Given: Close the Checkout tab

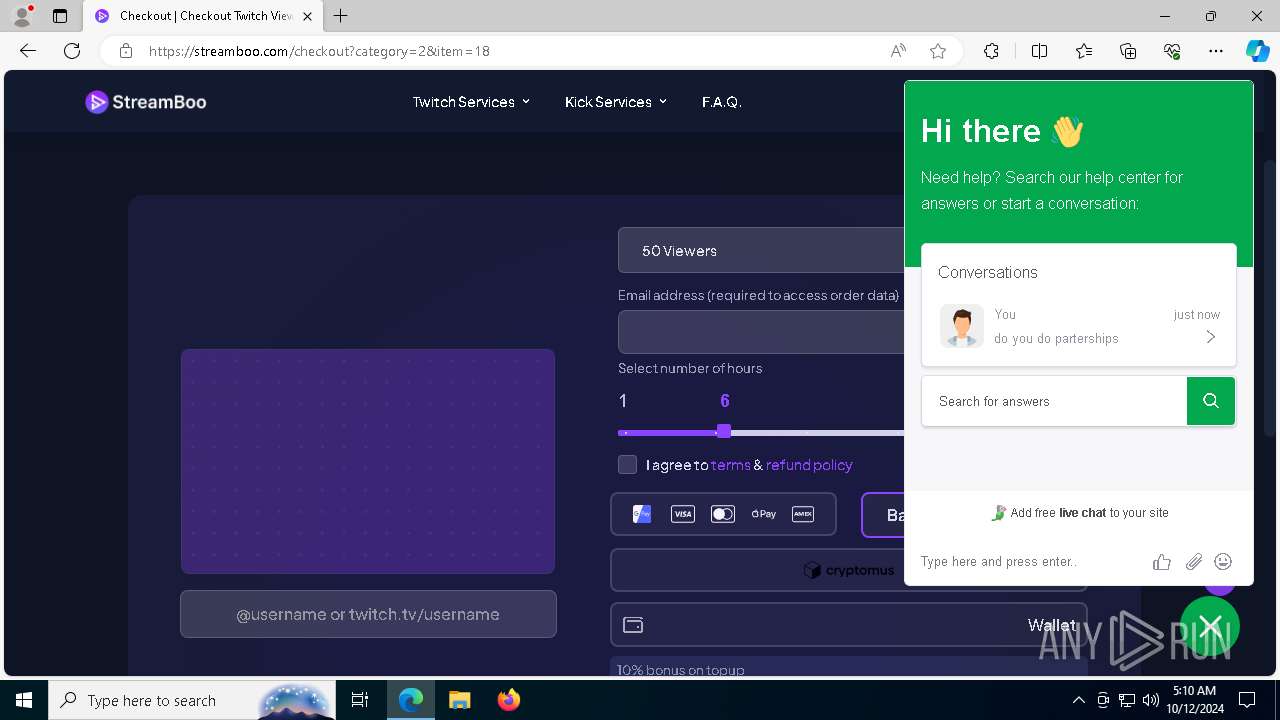Looking at the screenshot, I should point(307,16).
